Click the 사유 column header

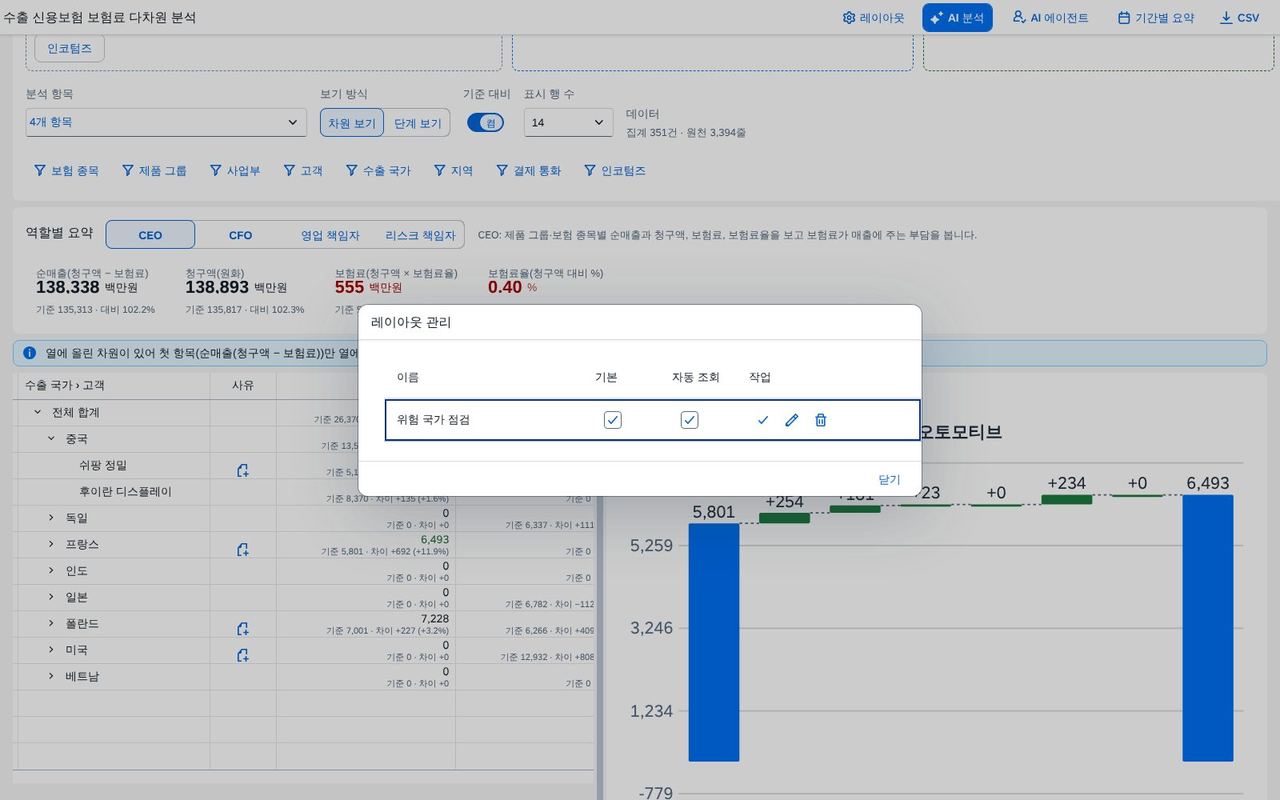tap(243, 385)
